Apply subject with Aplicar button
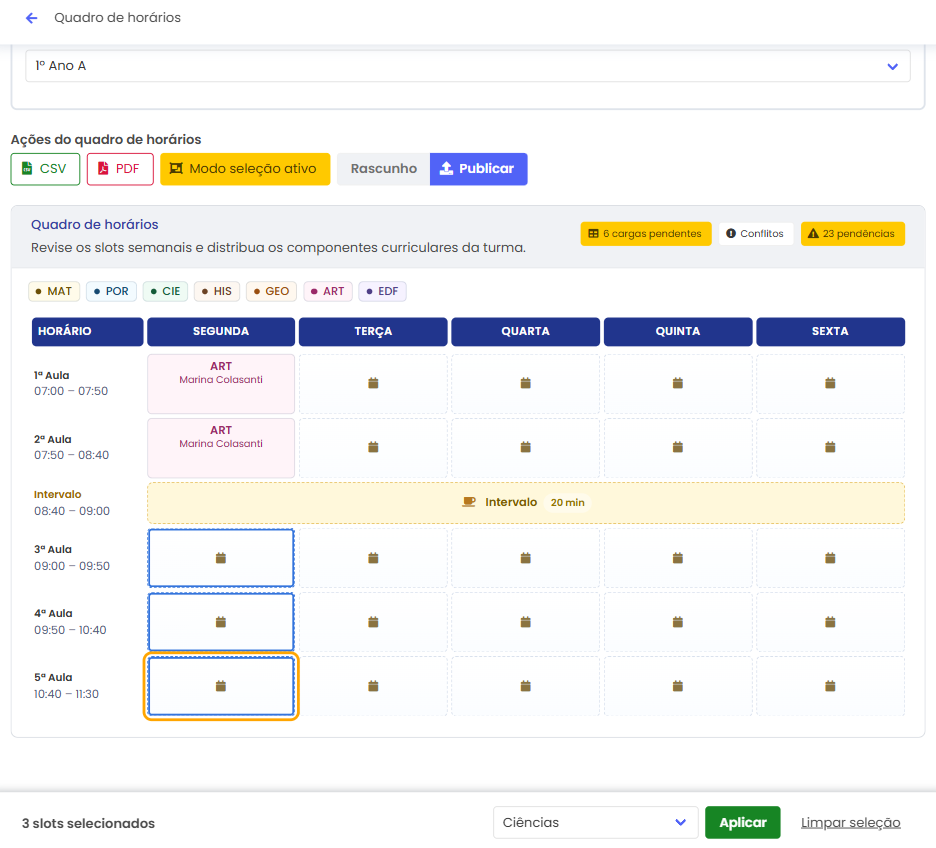This screenshot has width=936, height=848. (x=743, y=822)
